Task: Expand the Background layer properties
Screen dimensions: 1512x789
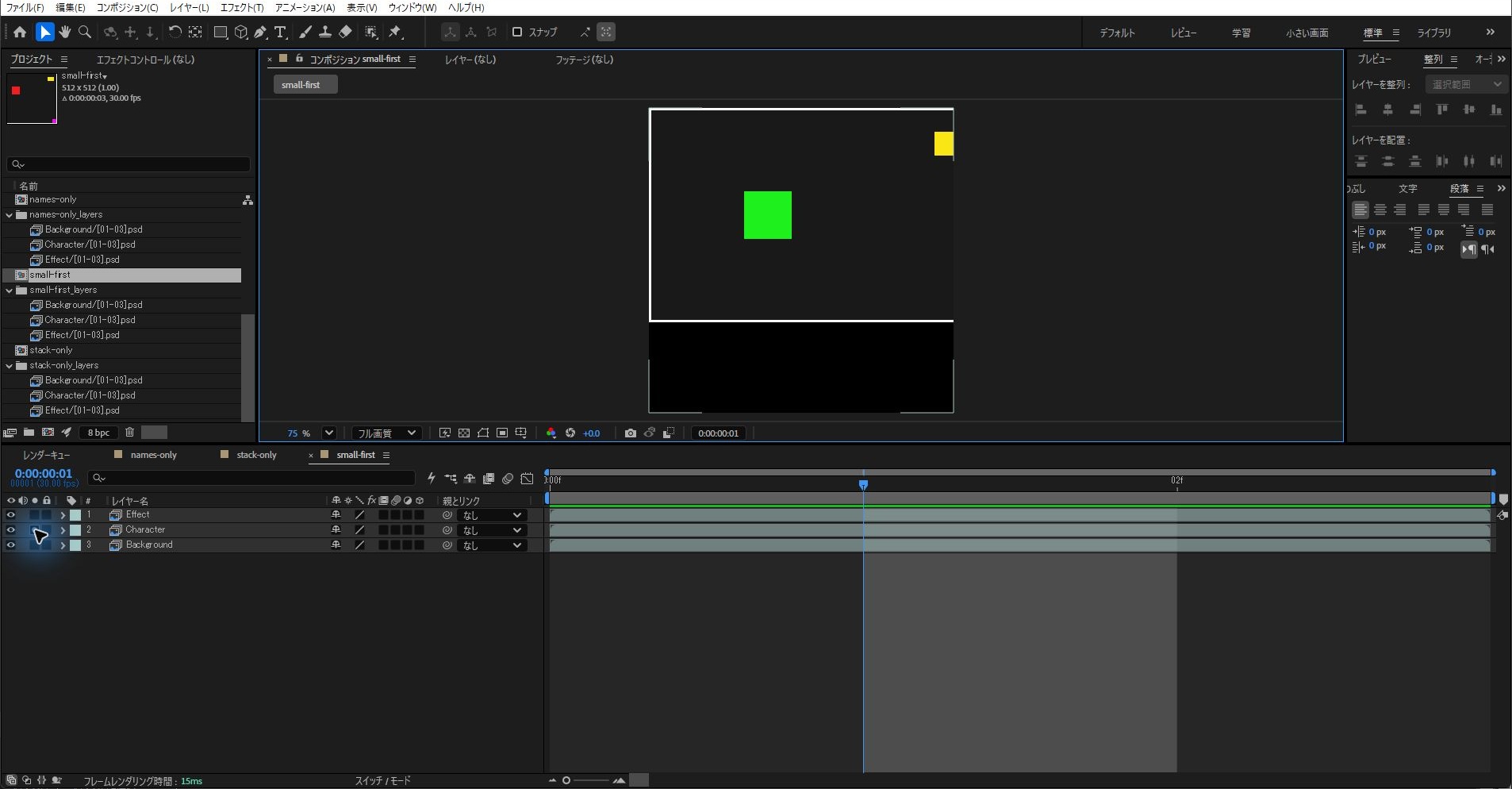Action: pos(63,545)
